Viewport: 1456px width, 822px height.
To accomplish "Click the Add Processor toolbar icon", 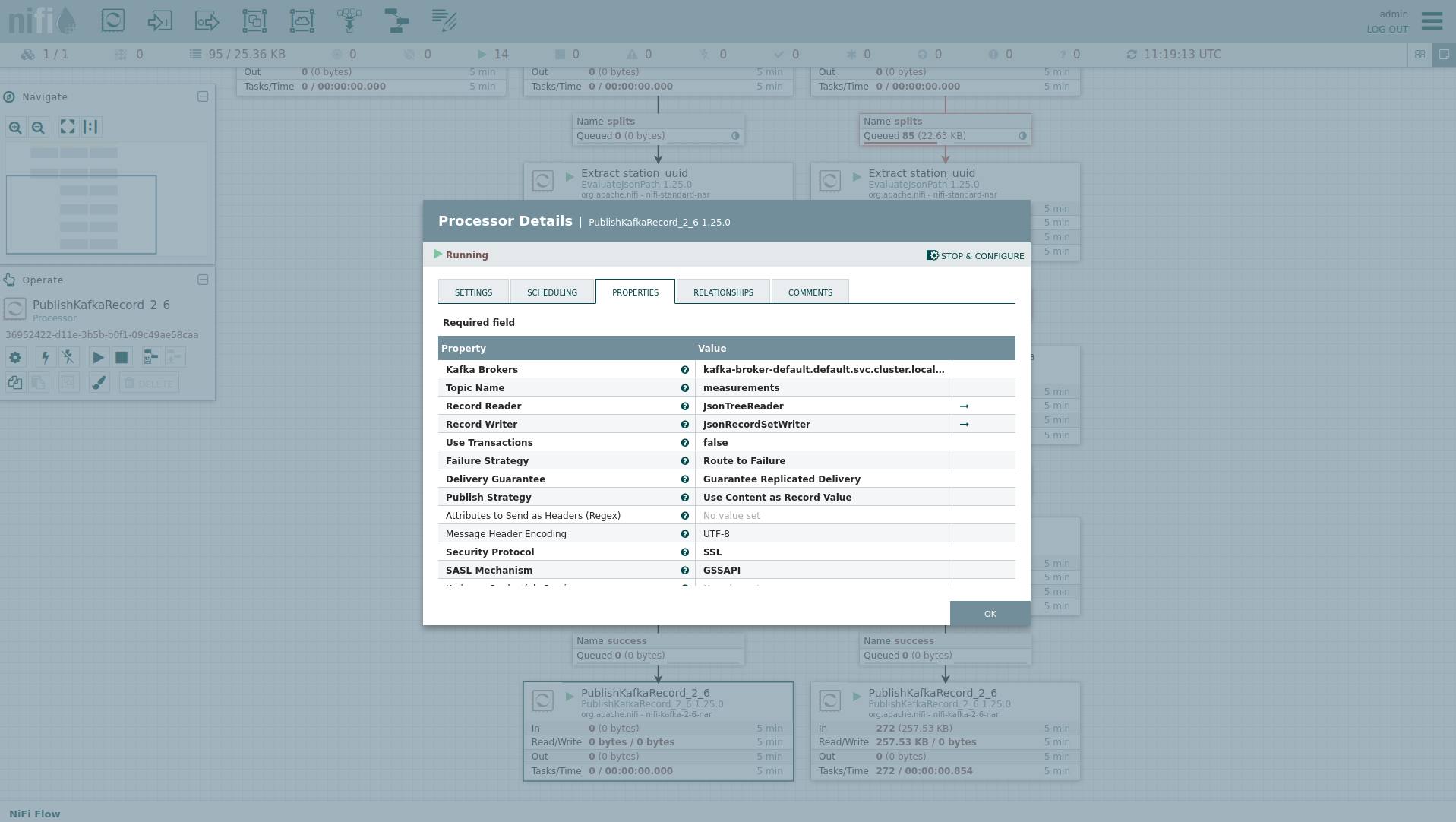I will (113, 21).
